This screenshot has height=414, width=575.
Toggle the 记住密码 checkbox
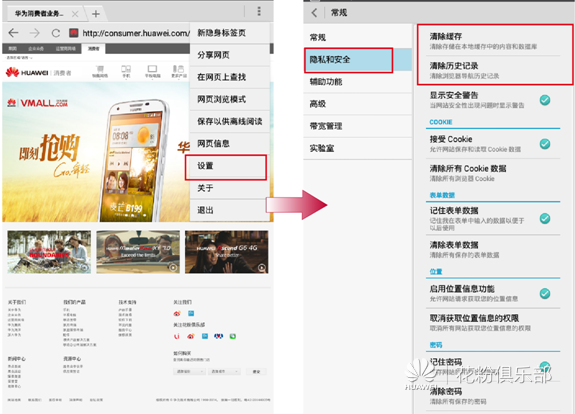(545, 366)
